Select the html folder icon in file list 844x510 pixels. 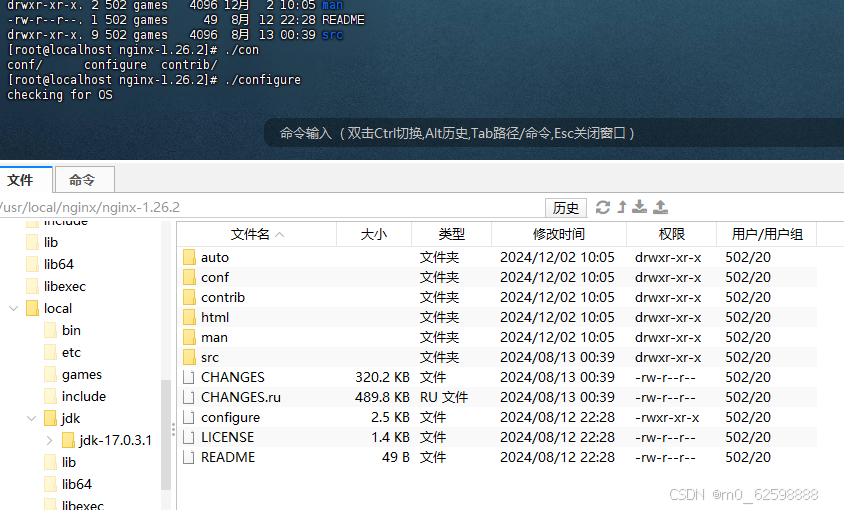point(189,317)
